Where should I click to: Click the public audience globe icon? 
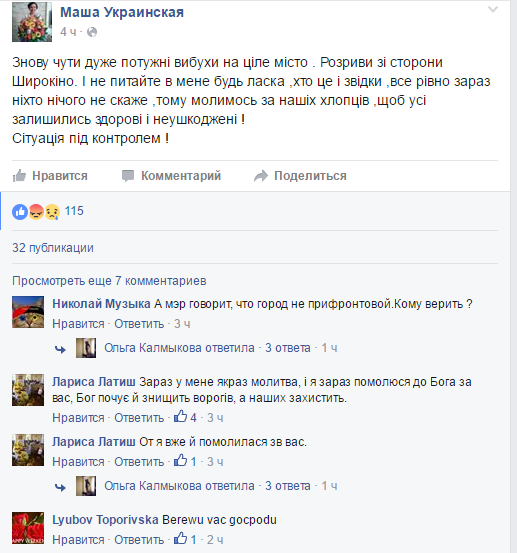[x=92, y=32]
